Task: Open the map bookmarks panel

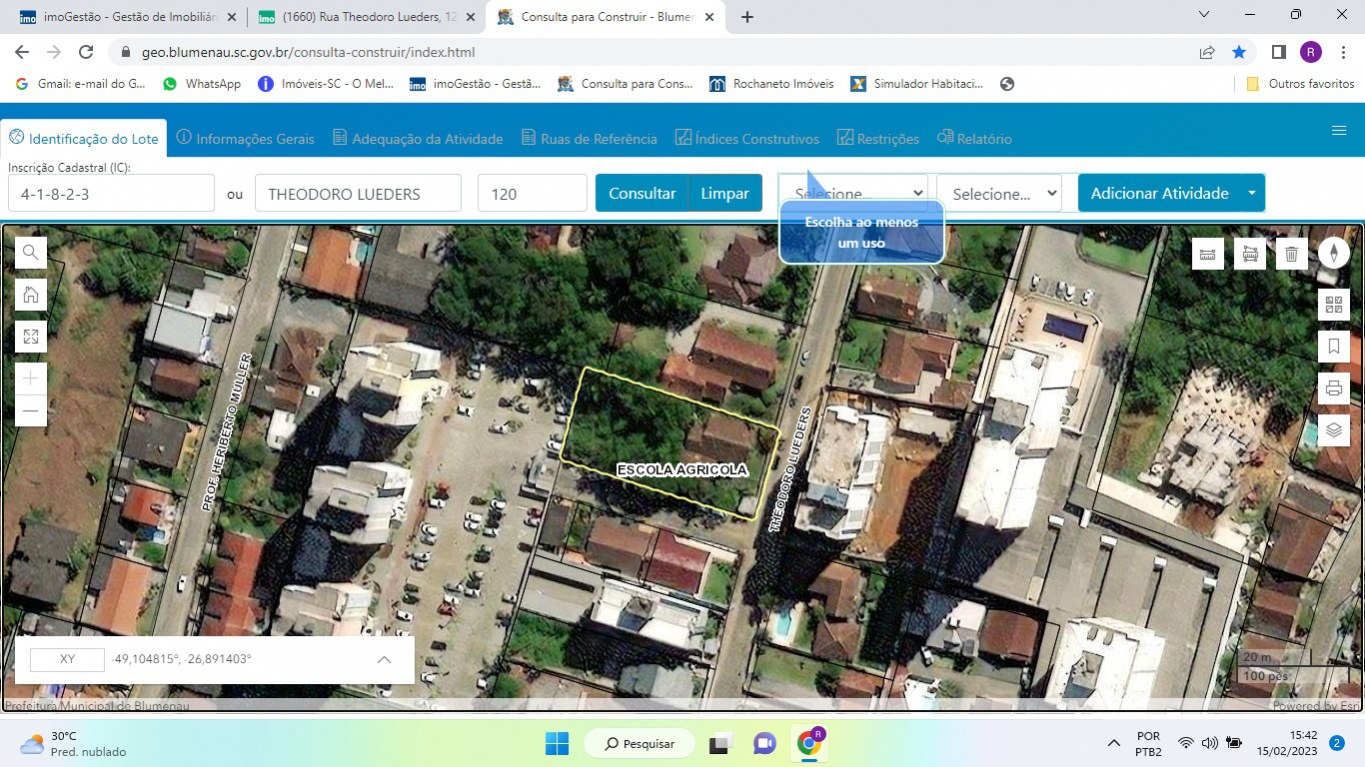Action: tap(1333, 347)
